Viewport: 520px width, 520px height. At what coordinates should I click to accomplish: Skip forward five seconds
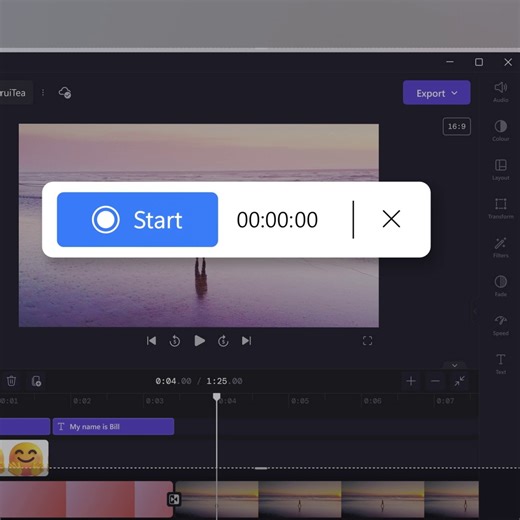(223, 341)
